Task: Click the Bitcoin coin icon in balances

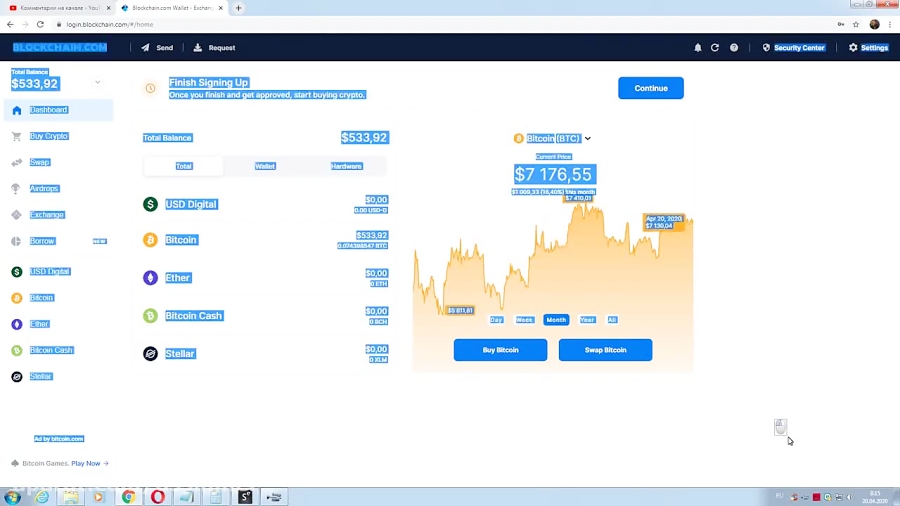Action: pos(150,240)
